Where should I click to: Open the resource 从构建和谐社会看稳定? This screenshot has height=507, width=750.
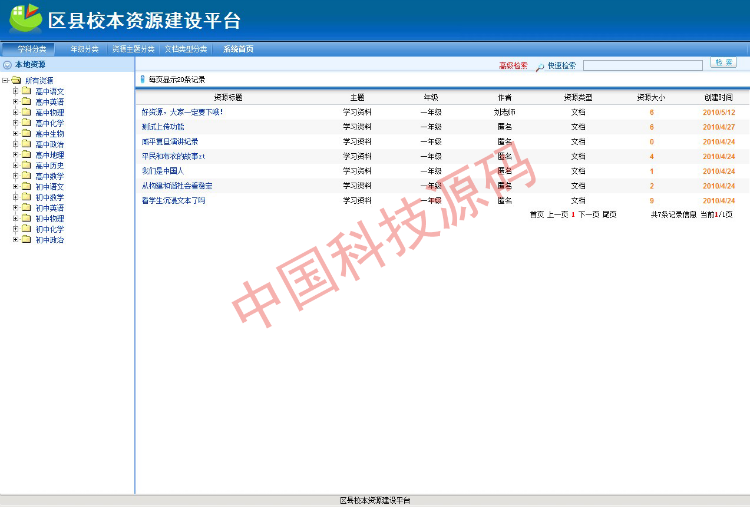tap(177, 186)
